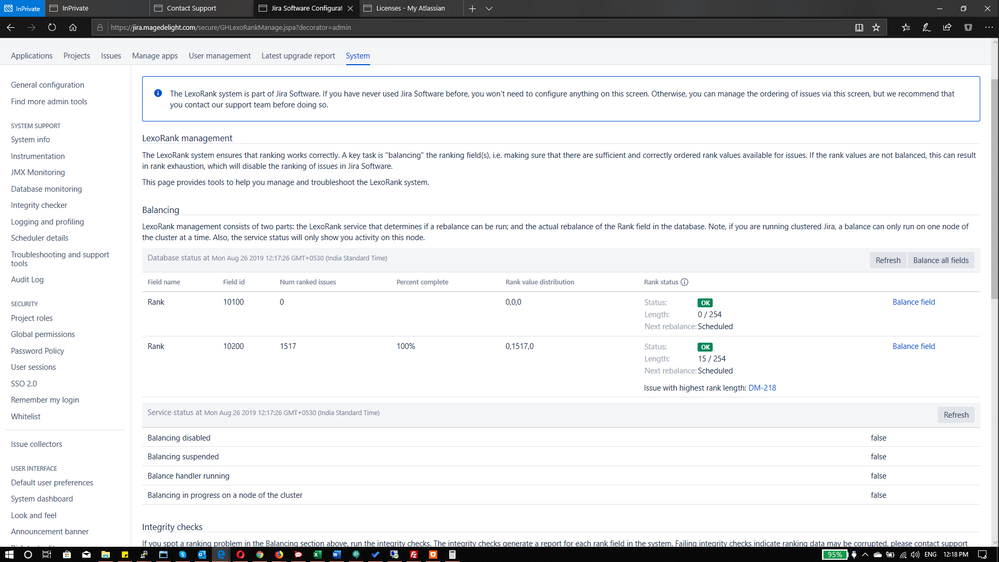This screenshot has width=999, height=562.
Task: Open File Explorer from taskbar
Action: pyautogui.click(x=105, y=554)
